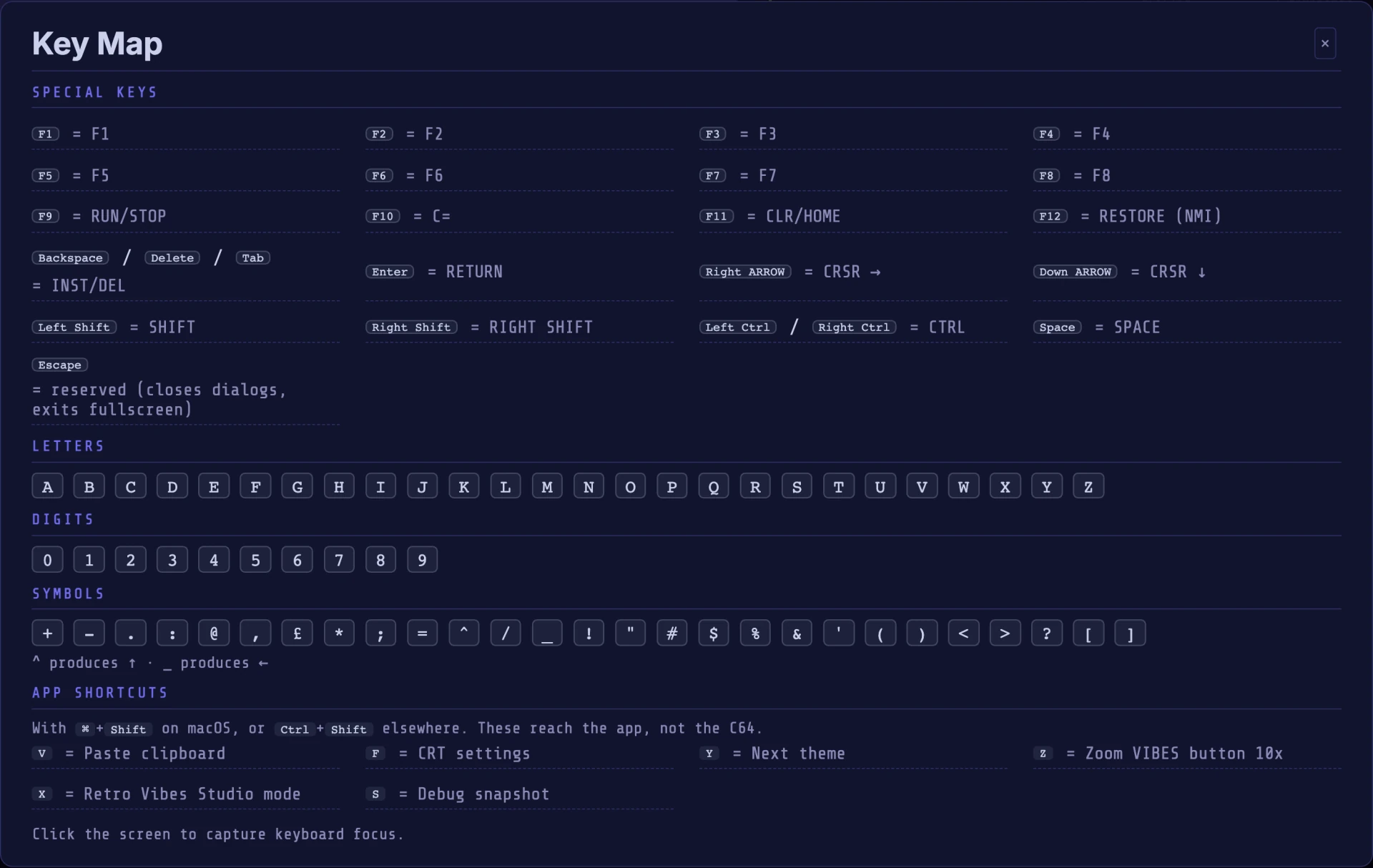Click the F CRT settings shortcut badge
Image resolution: width=1373 pixels, height=868 pixels.
(375, 753)
